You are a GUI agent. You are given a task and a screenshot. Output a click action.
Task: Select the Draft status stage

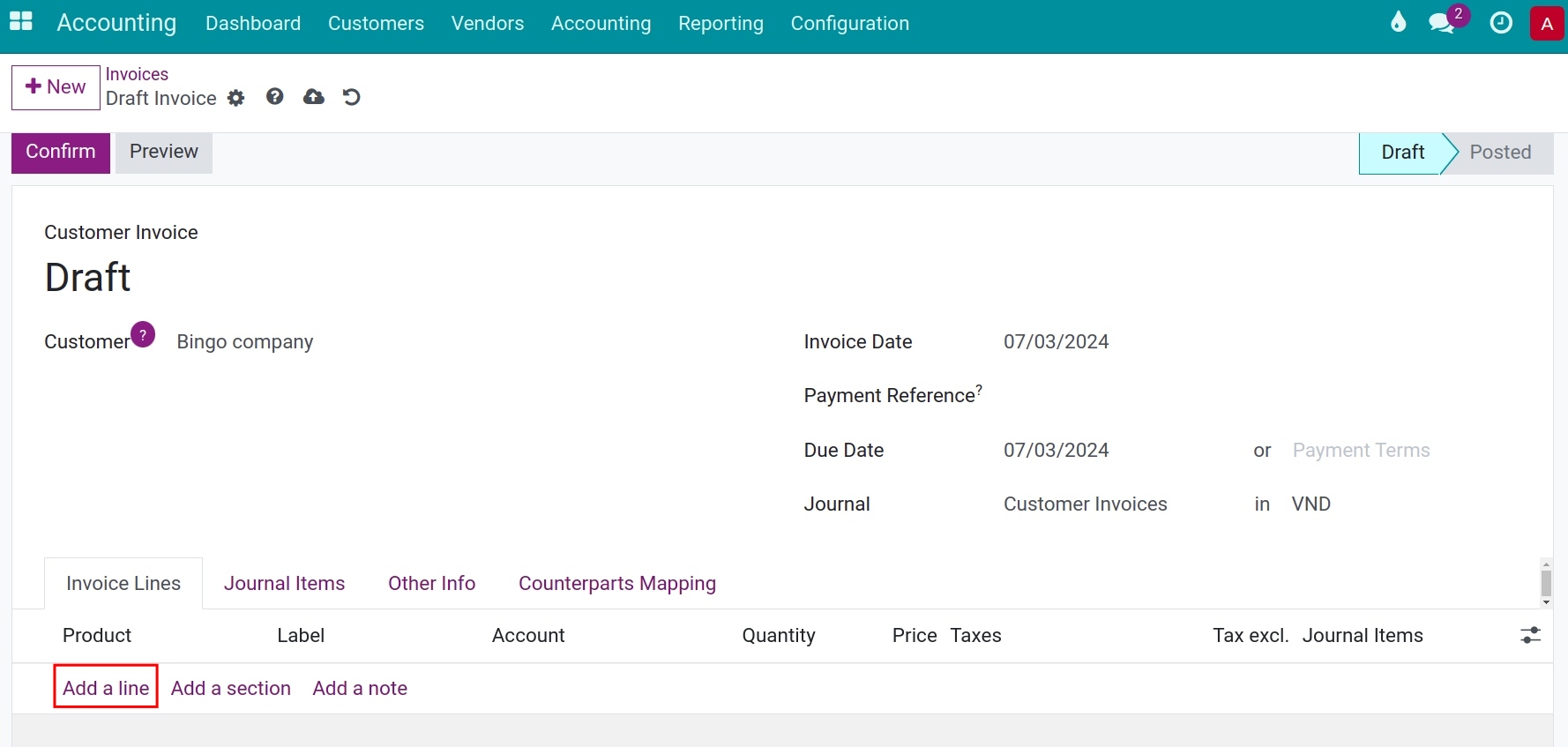(x=1402, y=153)
